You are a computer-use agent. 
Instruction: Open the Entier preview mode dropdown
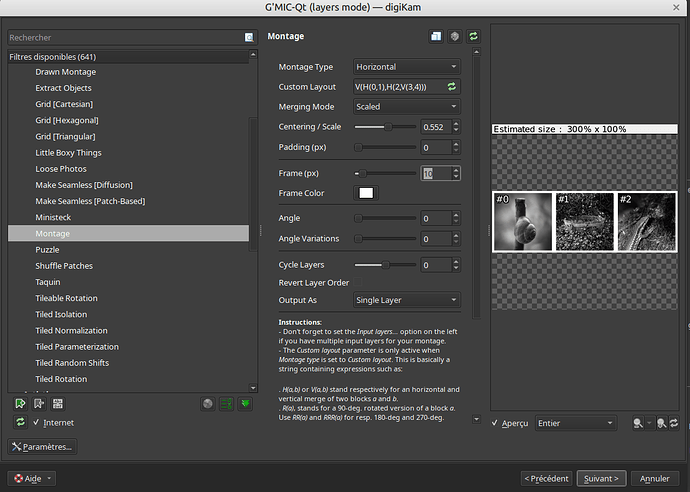coord(576,423)
